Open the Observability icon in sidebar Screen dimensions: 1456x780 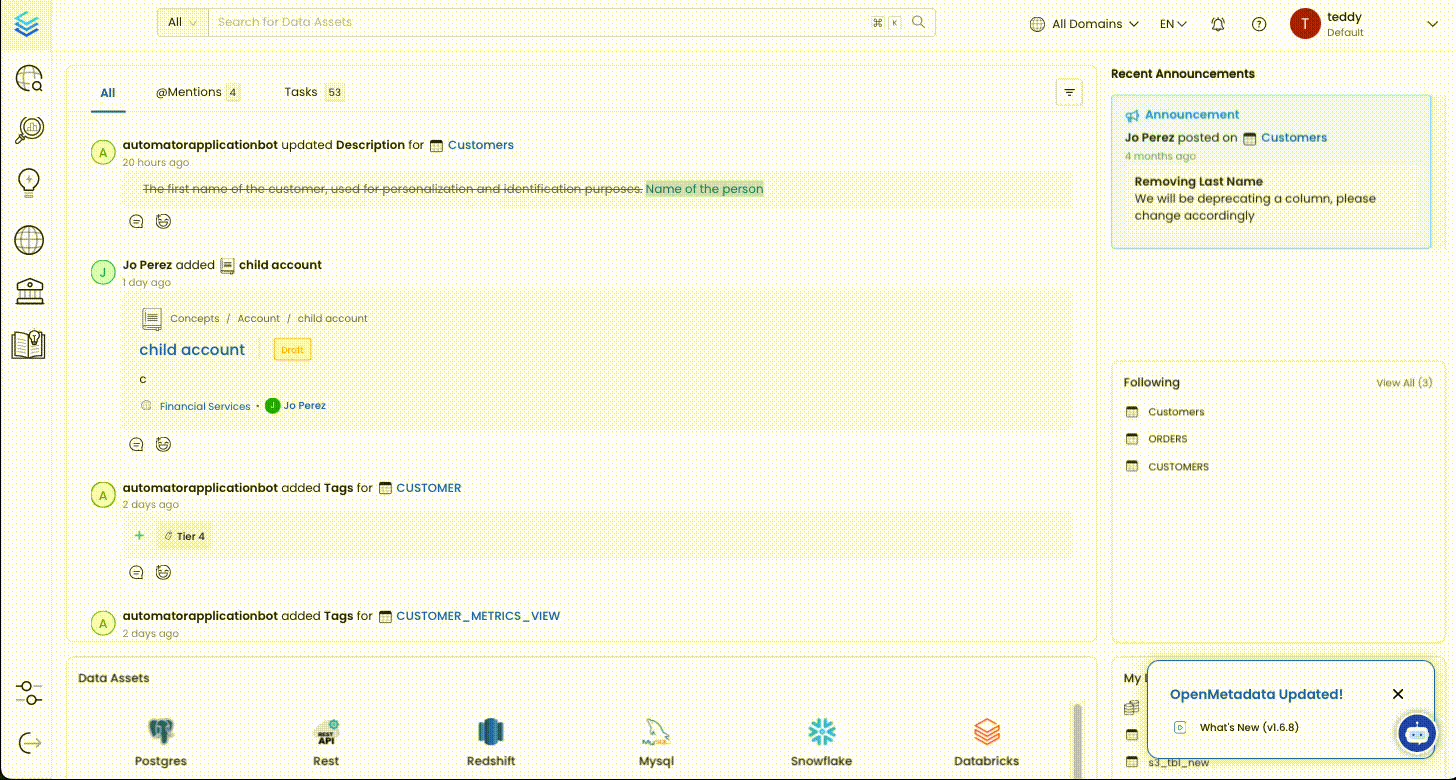coord(29,130)
